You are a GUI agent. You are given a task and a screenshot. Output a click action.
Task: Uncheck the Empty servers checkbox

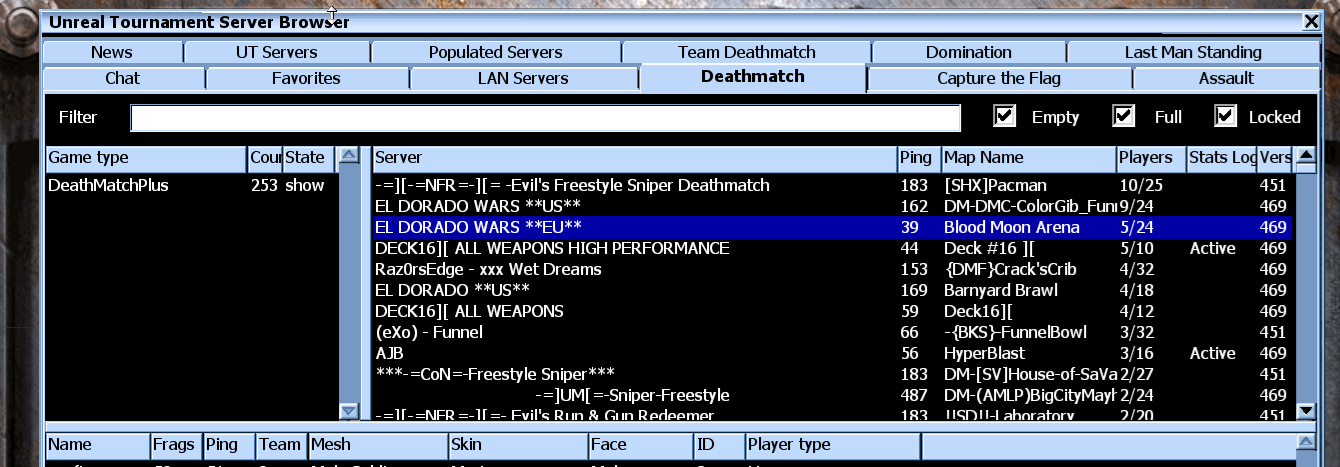click(1005, 116)
